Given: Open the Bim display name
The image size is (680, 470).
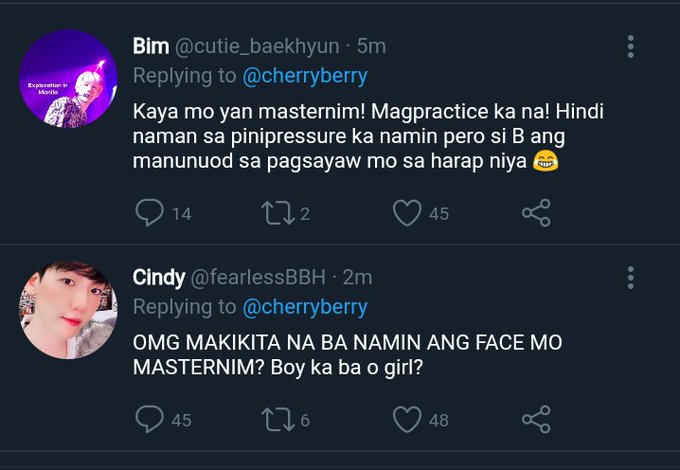Looking at the screenshot, I should click(x=152, y=46).
